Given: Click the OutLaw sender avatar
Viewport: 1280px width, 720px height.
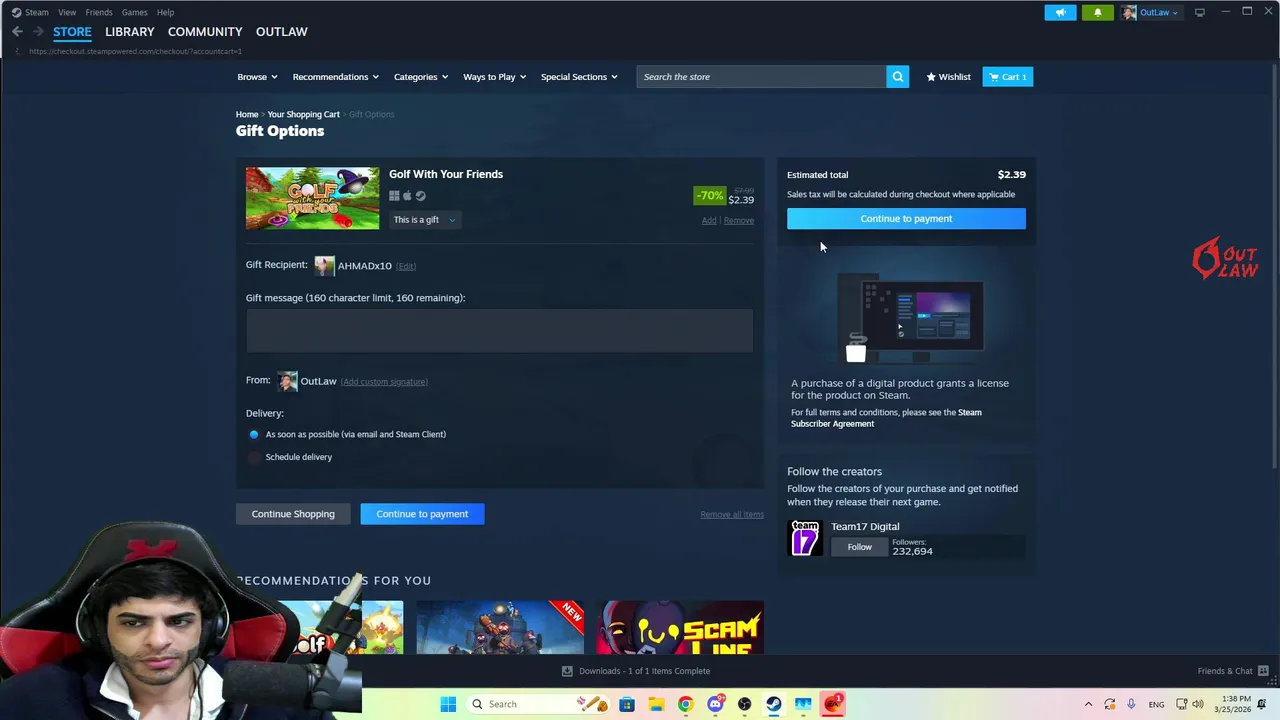Looking at the screenshot, I should (288, 381).
